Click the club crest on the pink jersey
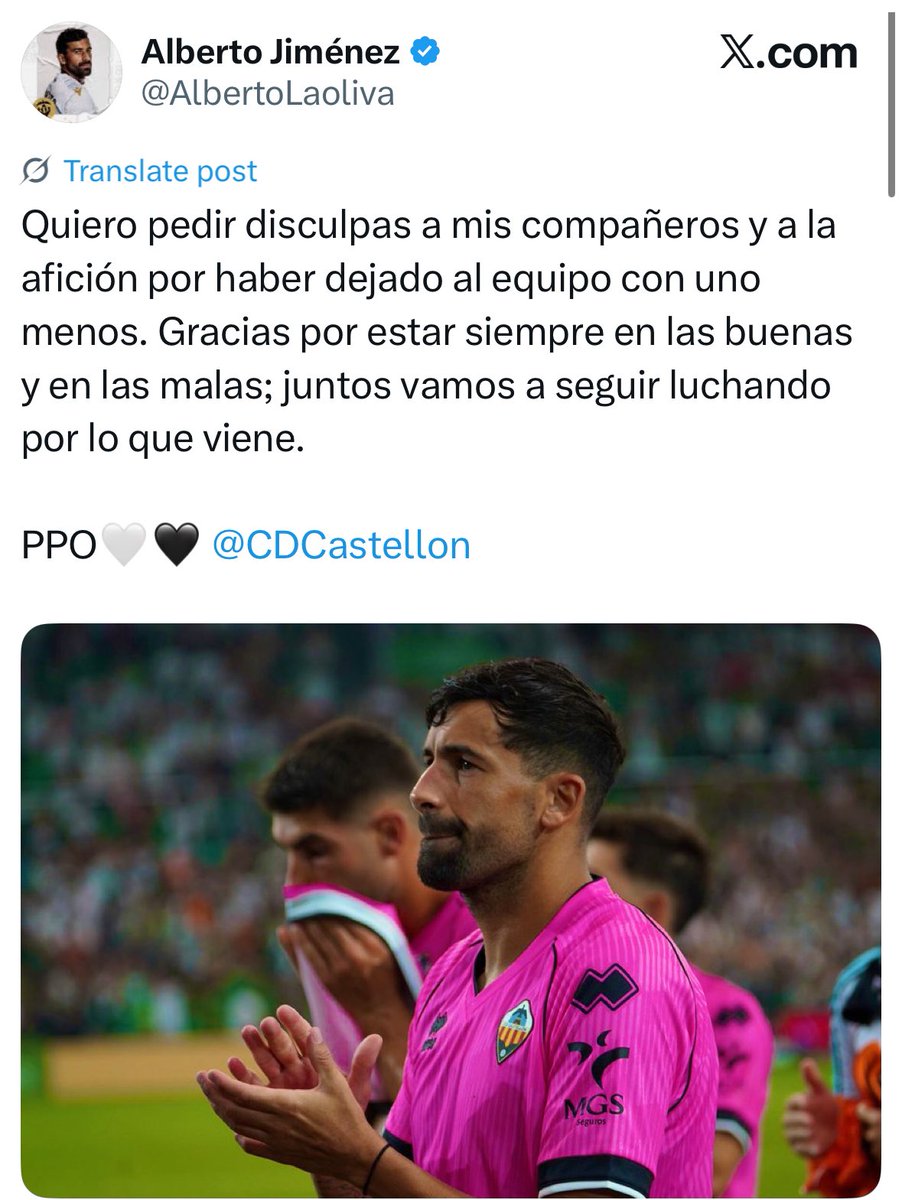 tap(515, 1030)
